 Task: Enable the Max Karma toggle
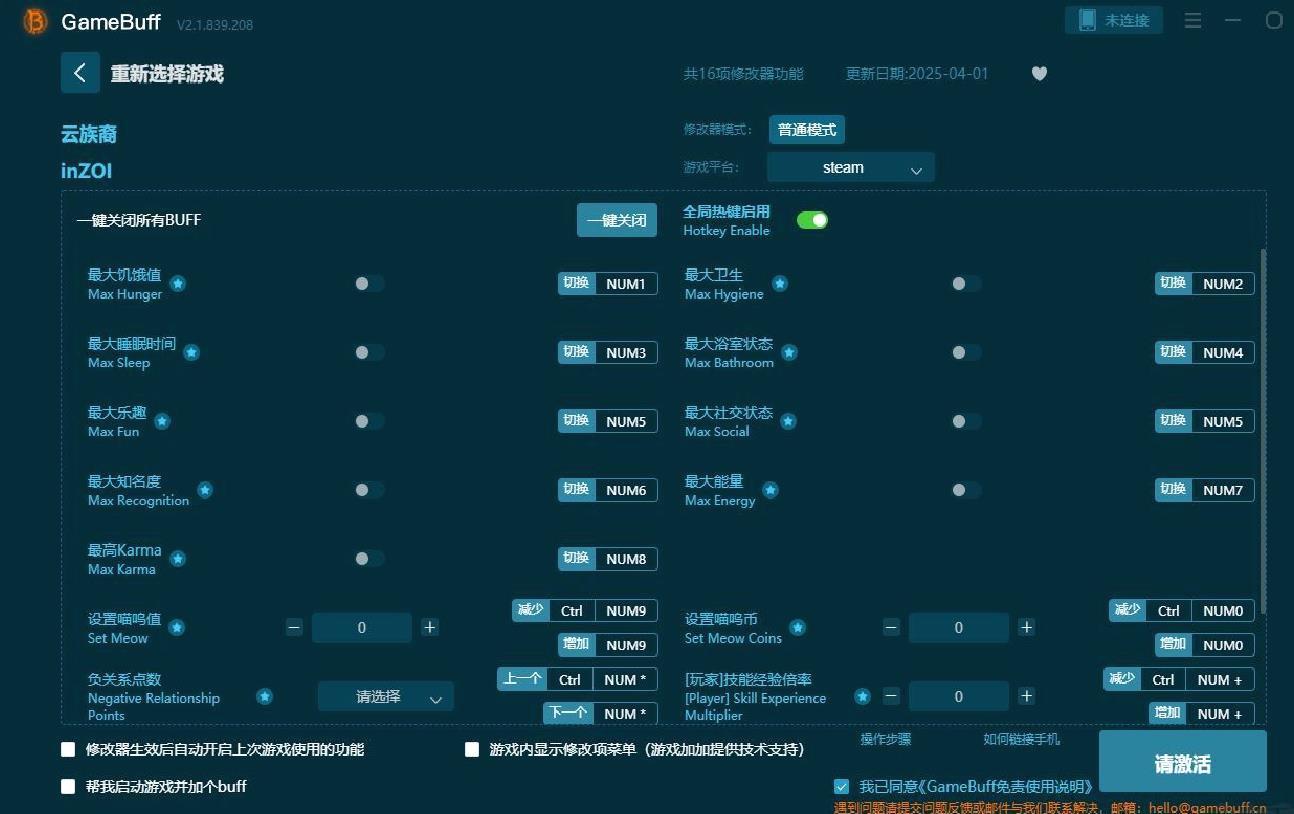coord(369,559)
